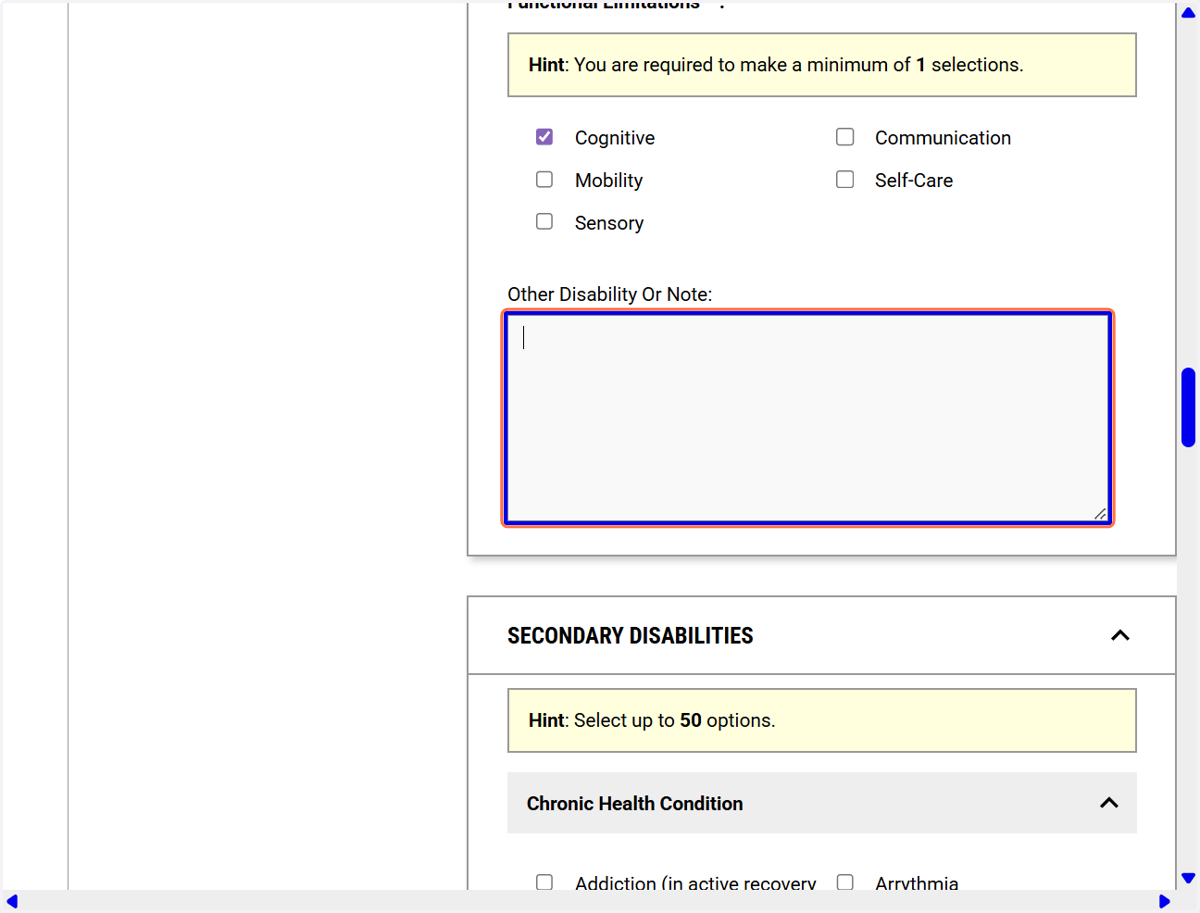Click the 'Other Disability Or Note:' label
The height and width of the screenshot is (913, 1200).
coord(609,294)
